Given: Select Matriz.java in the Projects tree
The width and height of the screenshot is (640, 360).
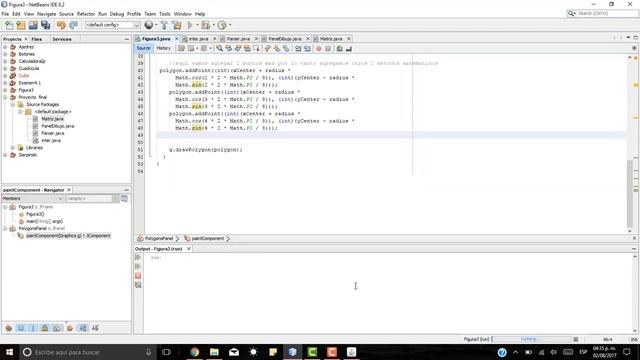Looking at the screenshot, I should click(x=52, y=119).
